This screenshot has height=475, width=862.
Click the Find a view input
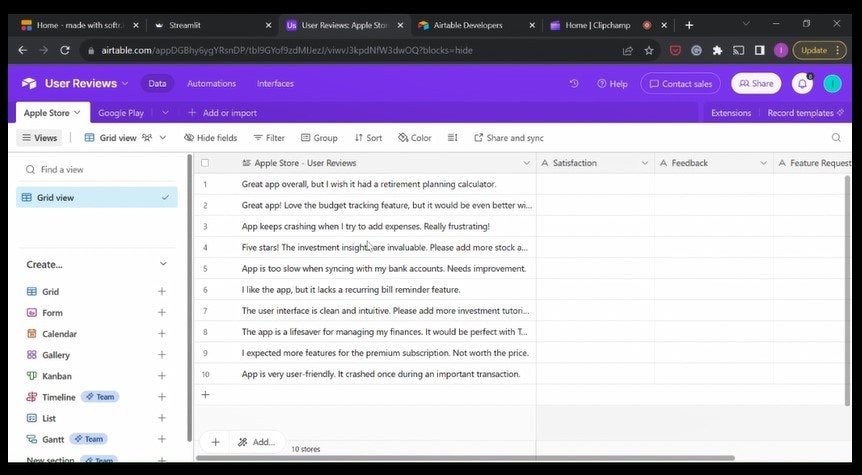99,170
